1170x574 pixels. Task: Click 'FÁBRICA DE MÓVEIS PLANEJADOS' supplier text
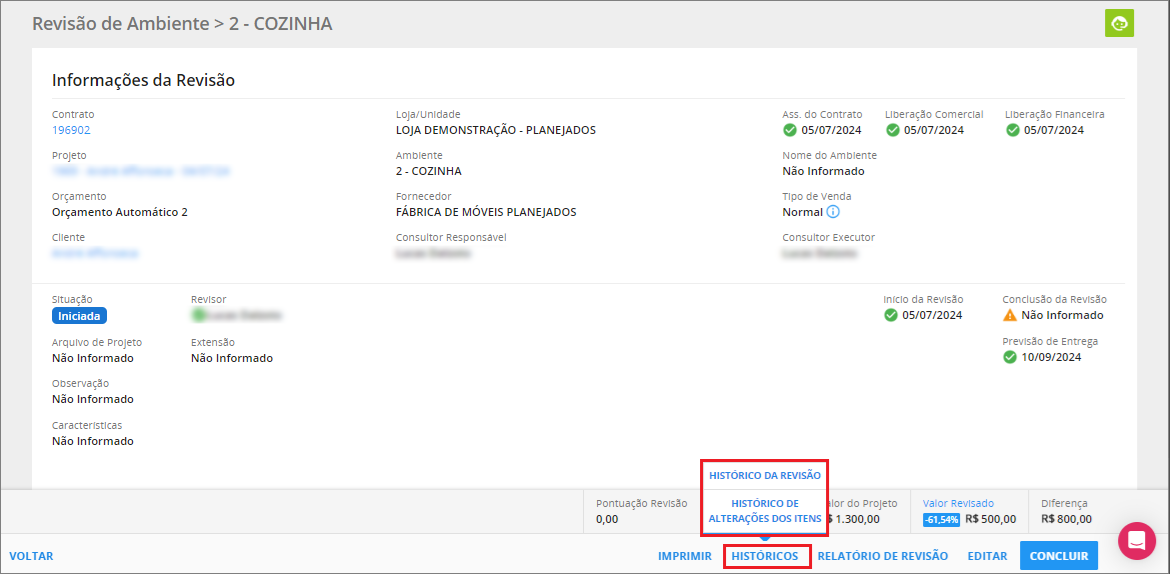click(x=486, y=212)
